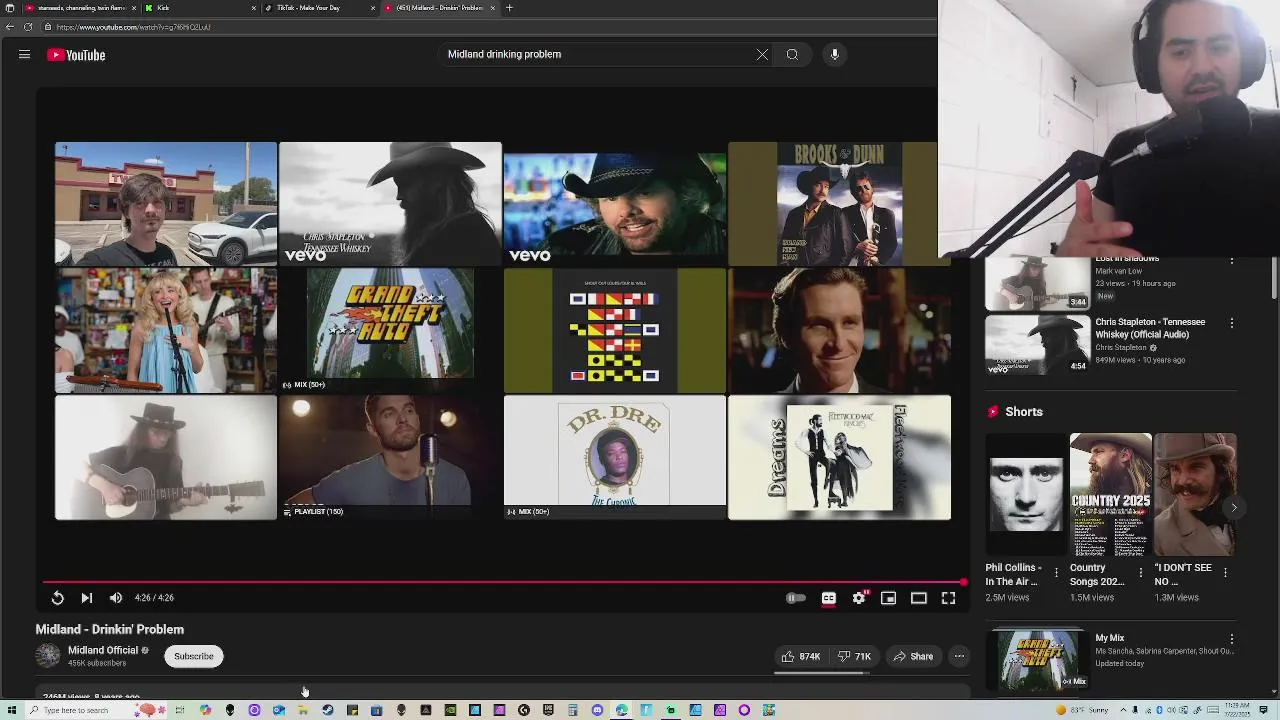Like the video (874K)
Image resolution: width=1280 pixels, height=720 pixels.
pos(801,656)
